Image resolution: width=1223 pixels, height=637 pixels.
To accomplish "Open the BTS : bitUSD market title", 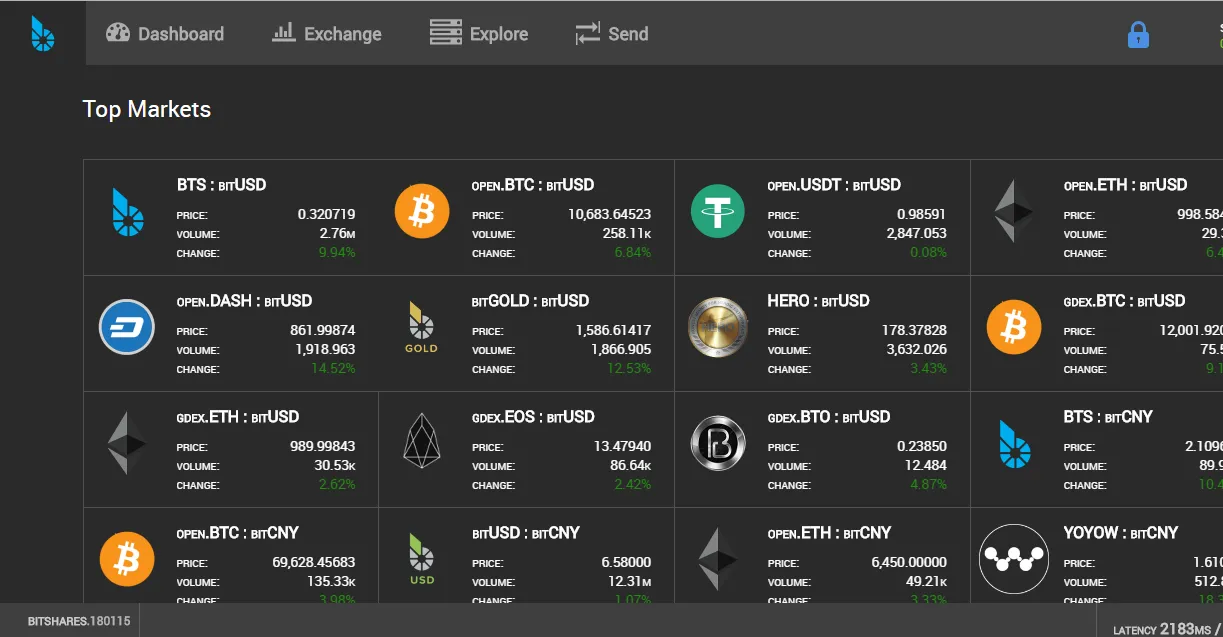I will click(222, 185).
